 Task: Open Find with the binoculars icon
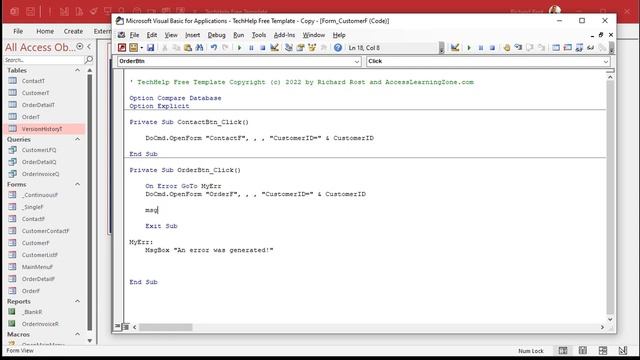(x=199, y=48)
